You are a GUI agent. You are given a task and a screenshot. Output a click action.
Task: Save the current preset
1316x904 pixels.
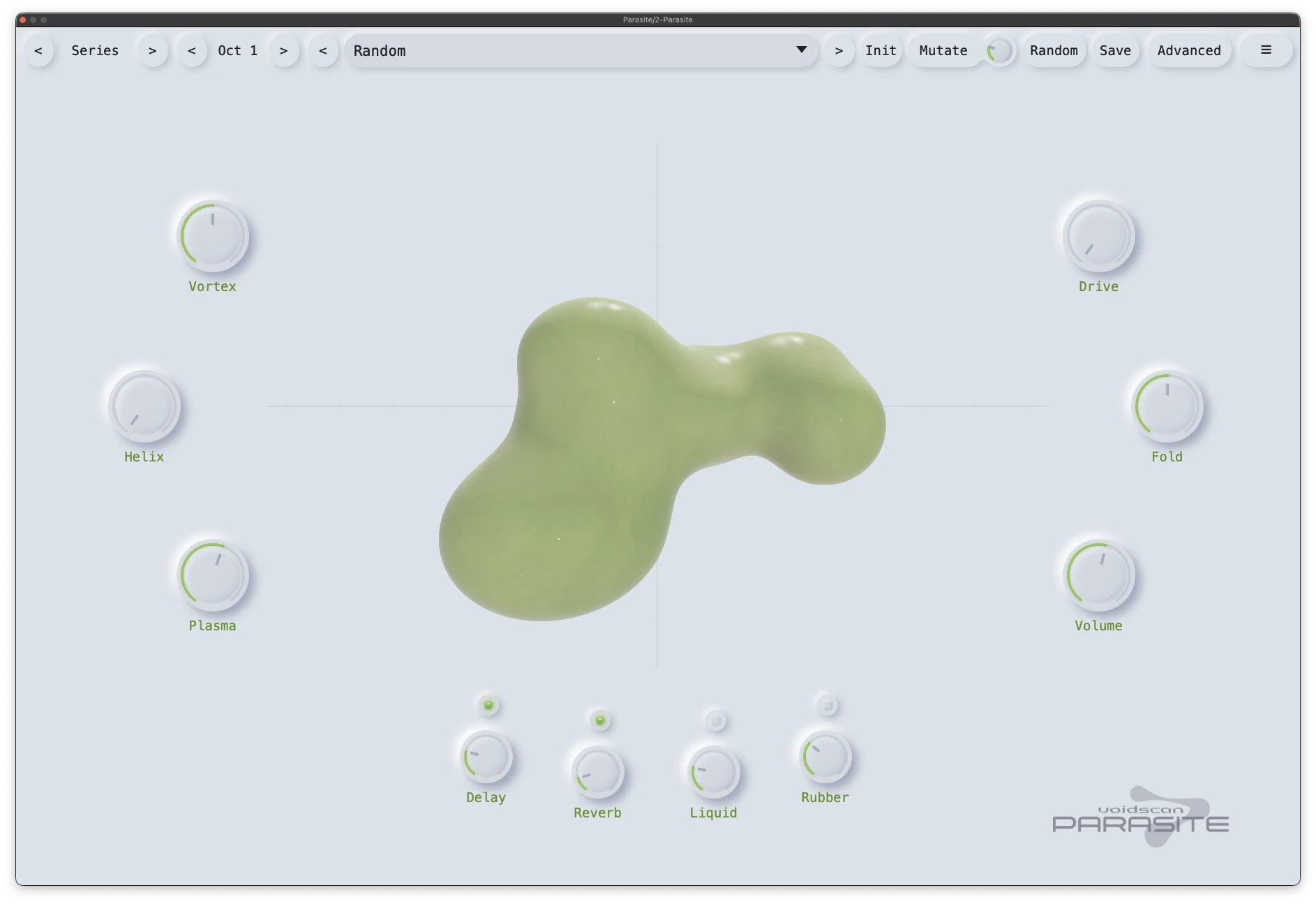[1115, 51]
